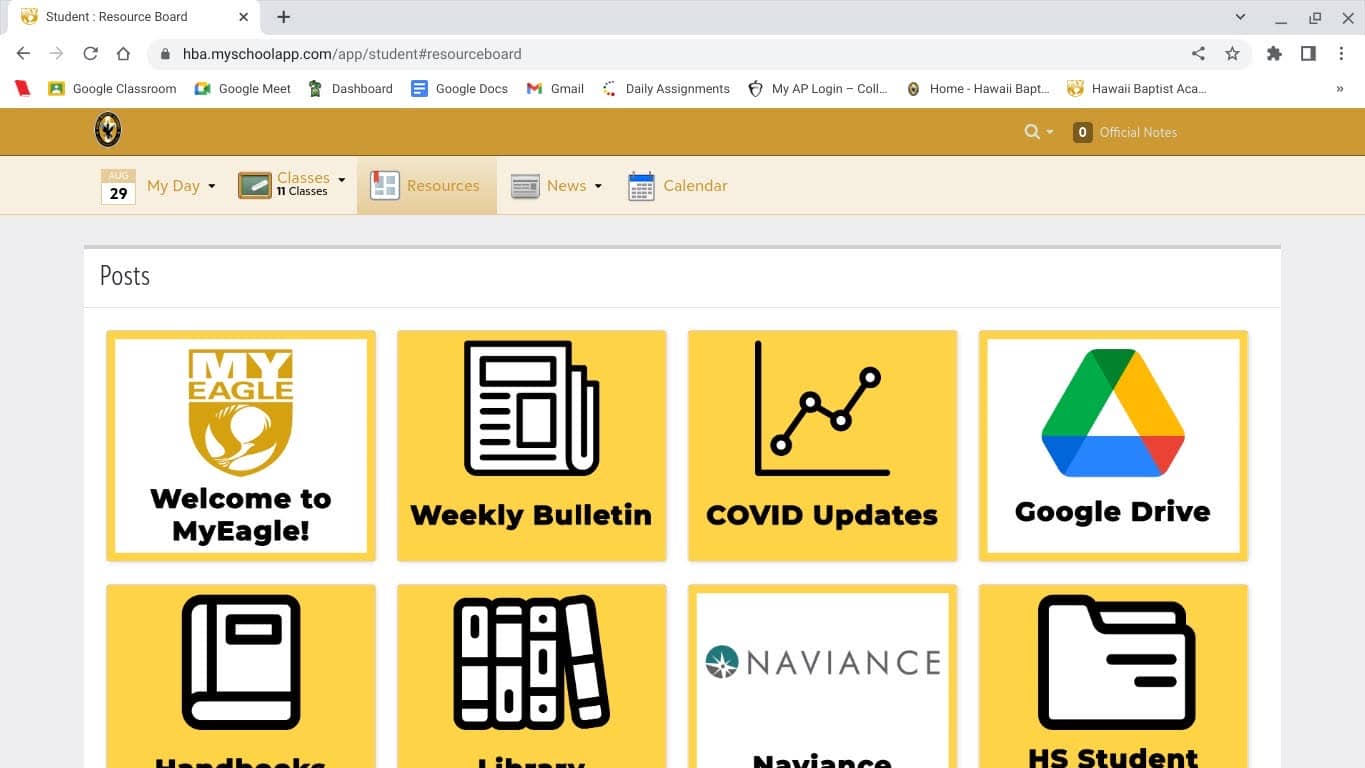Toggle the browser side panel

[1308, 54]
